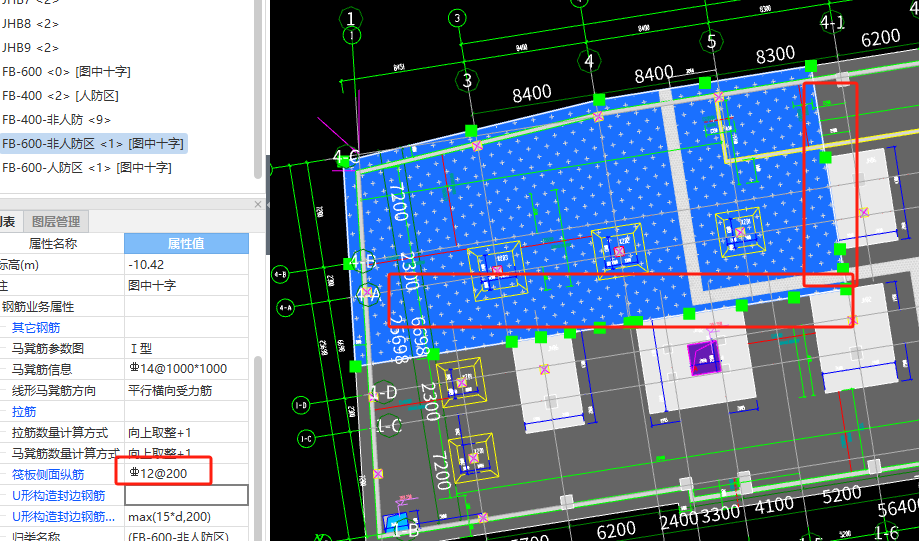Select highlighted FB-600-非人防区 <1> entry
This screenshot has height=541, width=919.
[x=93, y=144]
